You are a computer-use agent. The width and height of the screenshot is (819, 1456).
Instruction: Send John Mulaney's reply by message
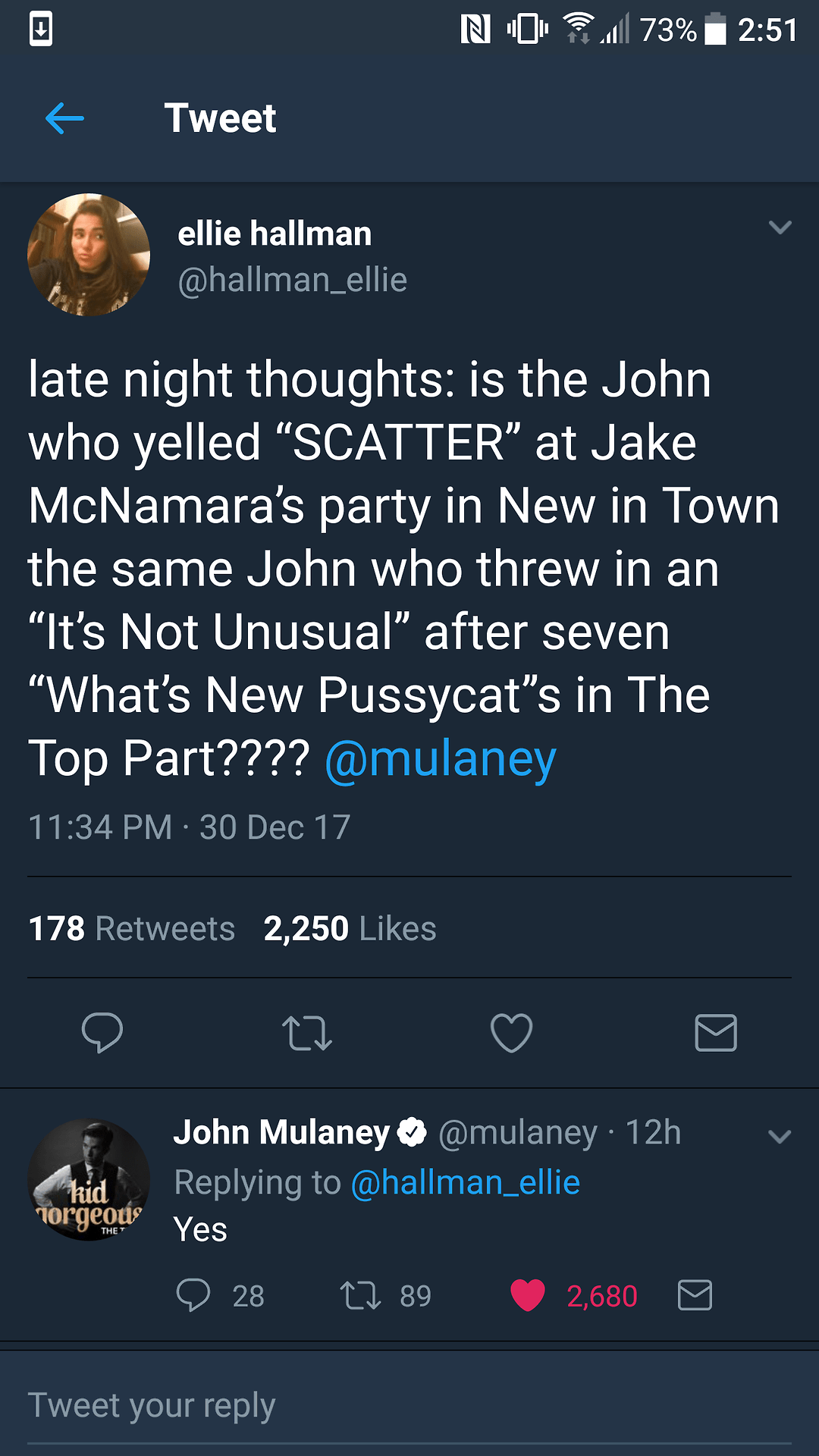tap(694, 1295)
